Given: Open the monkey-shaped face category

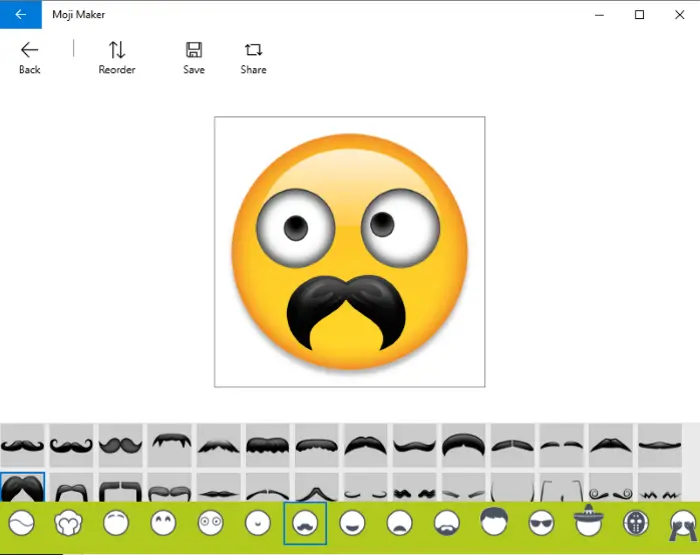Looking at the screenshot, I should 68,523.
